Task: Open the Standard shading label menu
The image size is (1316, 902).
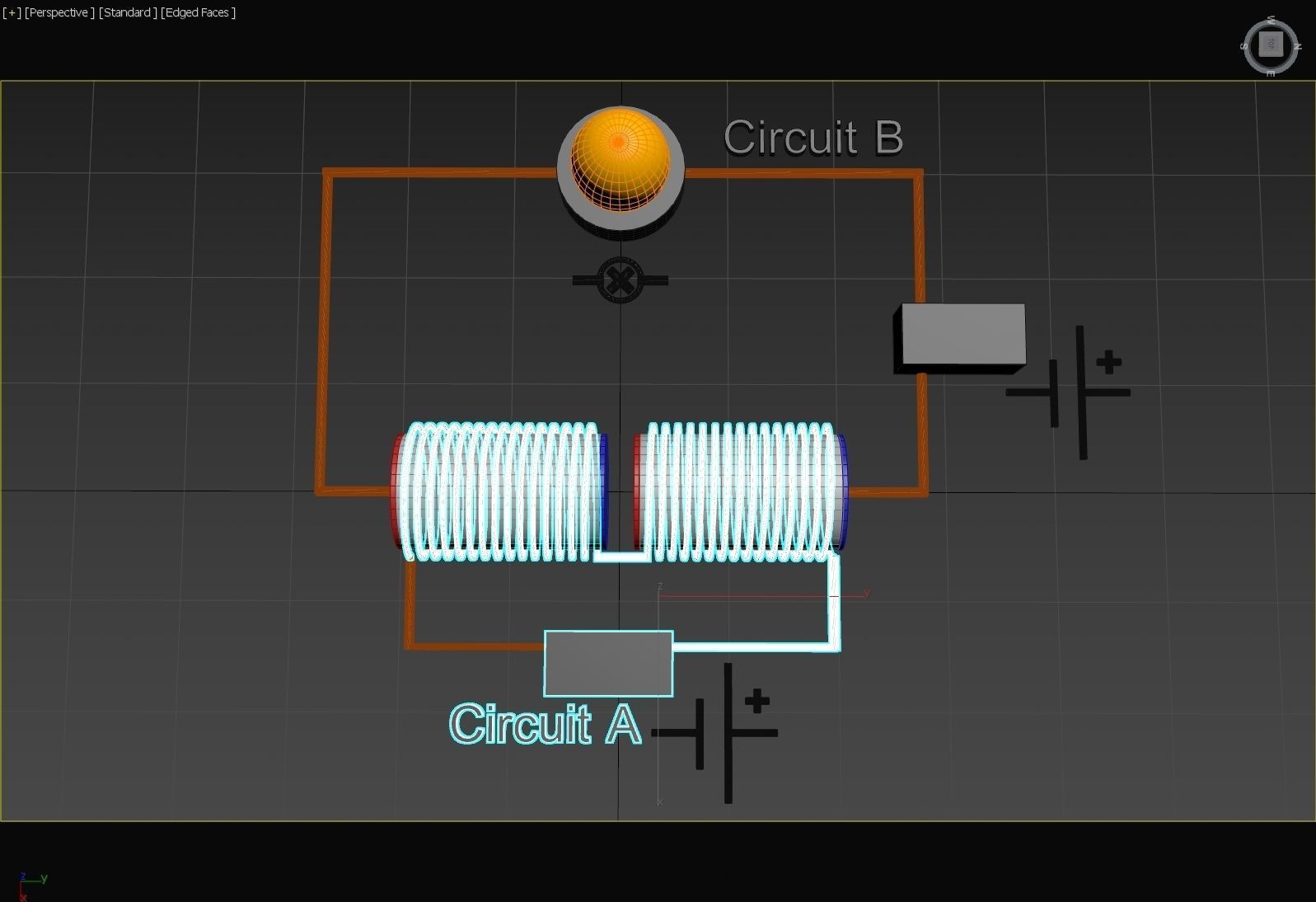Action: coord(128,12)
